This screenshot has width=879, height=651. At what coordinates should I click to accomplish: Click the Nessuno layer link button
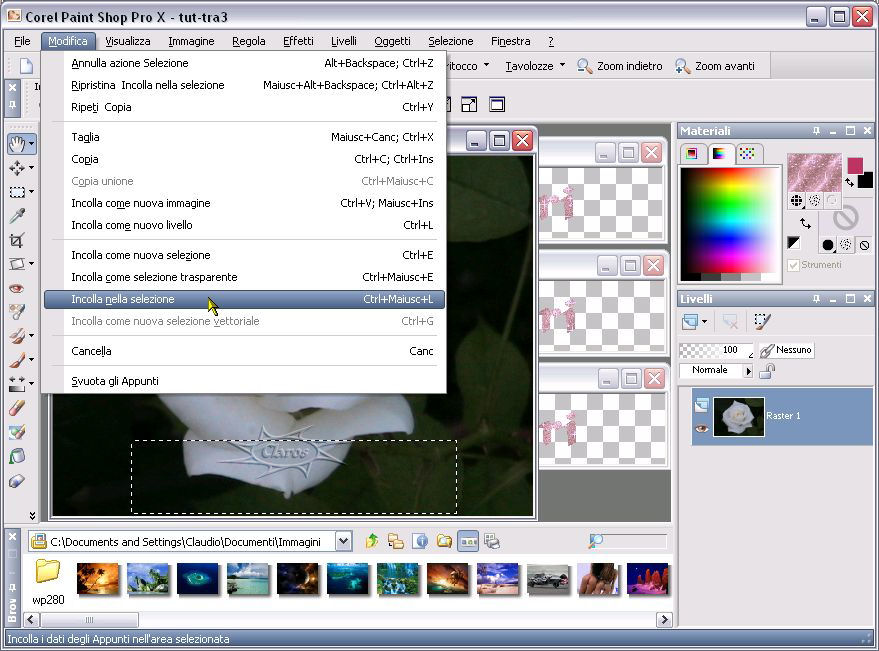click(x=786, y=350)
